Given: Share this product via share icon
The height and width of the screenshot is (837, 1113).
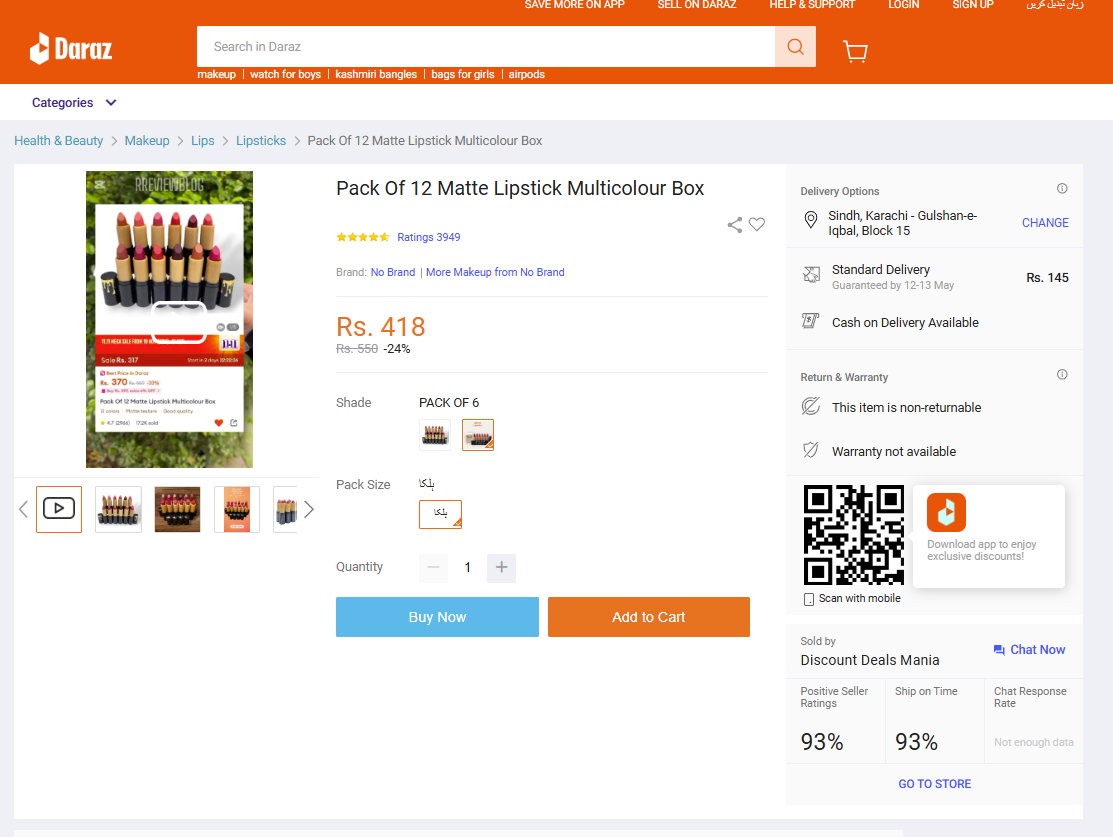Looking at the screenshot, I should (735, 225).
